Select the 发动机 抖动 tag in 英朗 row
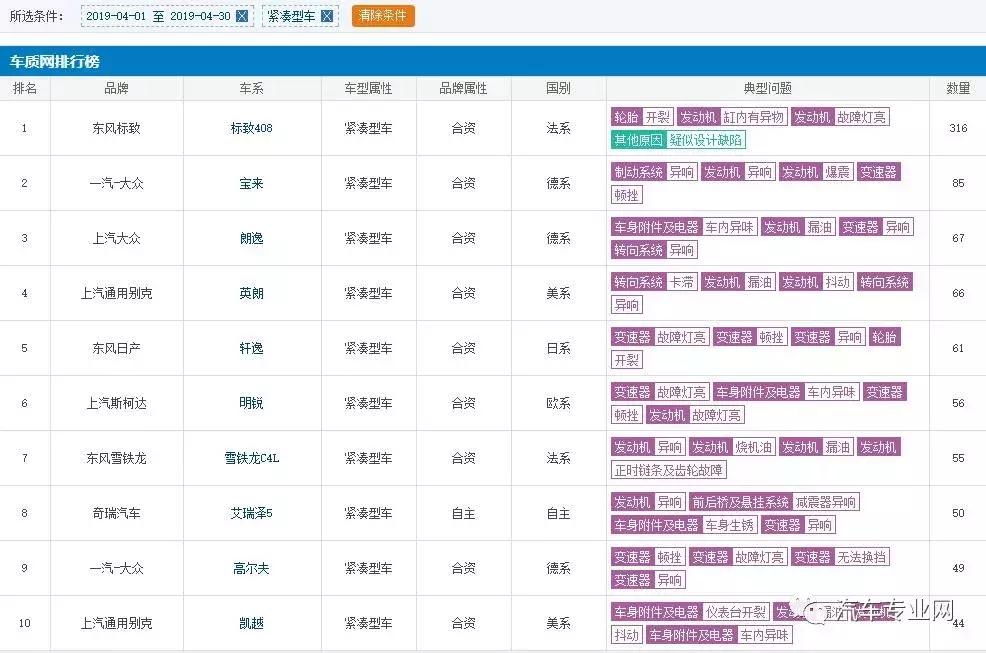Image resolution: width=986 pixels, height=653 pixels. point(816,282)
